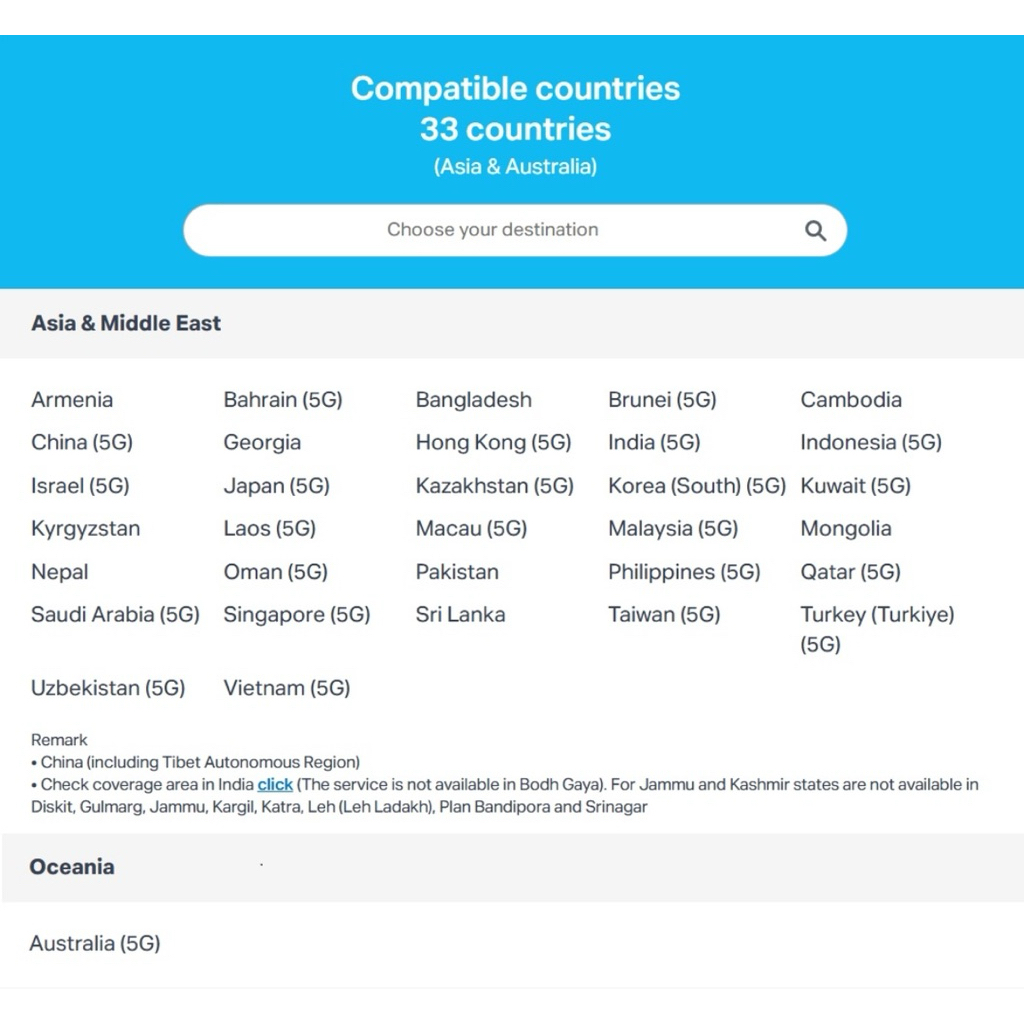Open the India coverage 'click' link
The height and width of the screenshot is (1024, 1024).
[275, 785]
